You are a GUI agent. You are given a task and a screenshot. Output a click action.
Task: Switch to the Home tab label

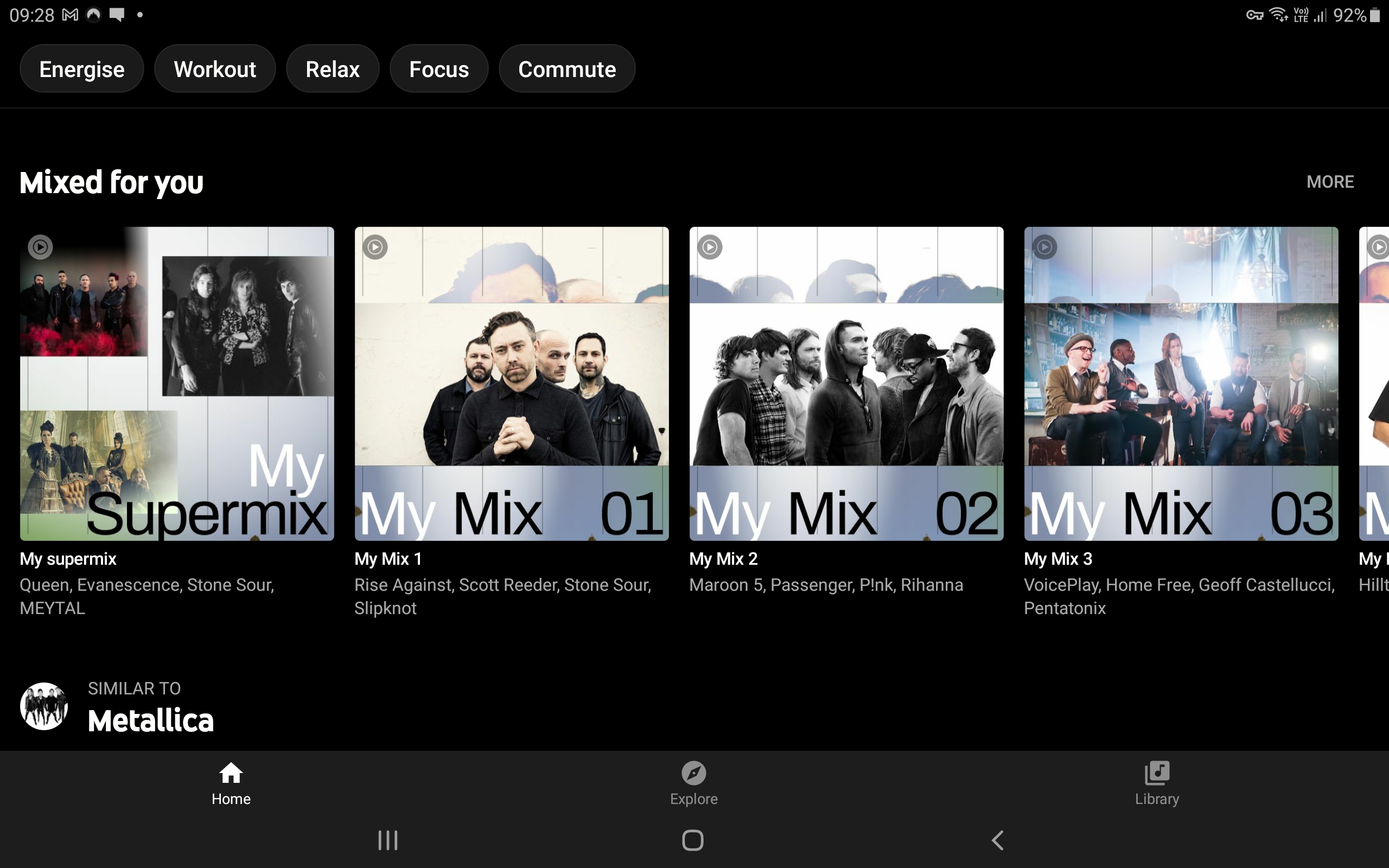(231, 799)
